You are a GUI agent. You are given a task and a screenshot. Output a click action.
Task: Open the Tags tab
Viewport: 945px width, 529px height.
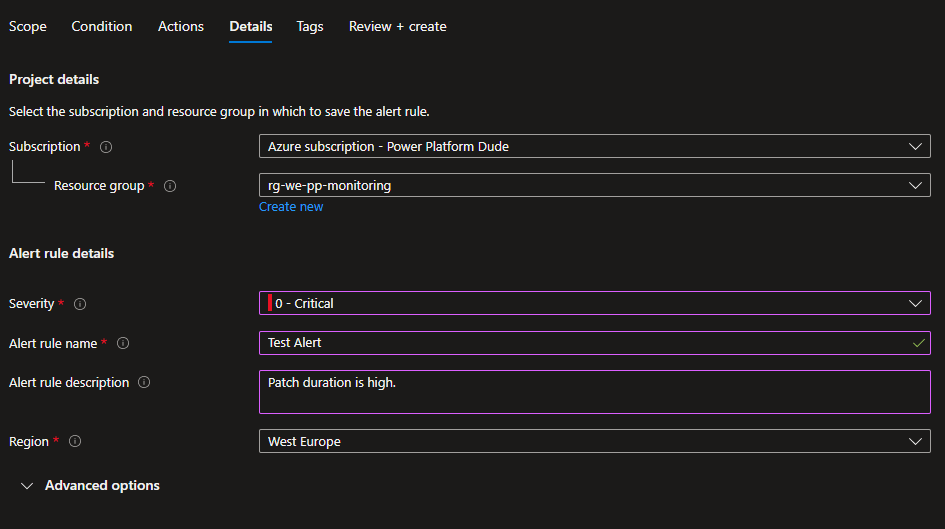(310, 26)
